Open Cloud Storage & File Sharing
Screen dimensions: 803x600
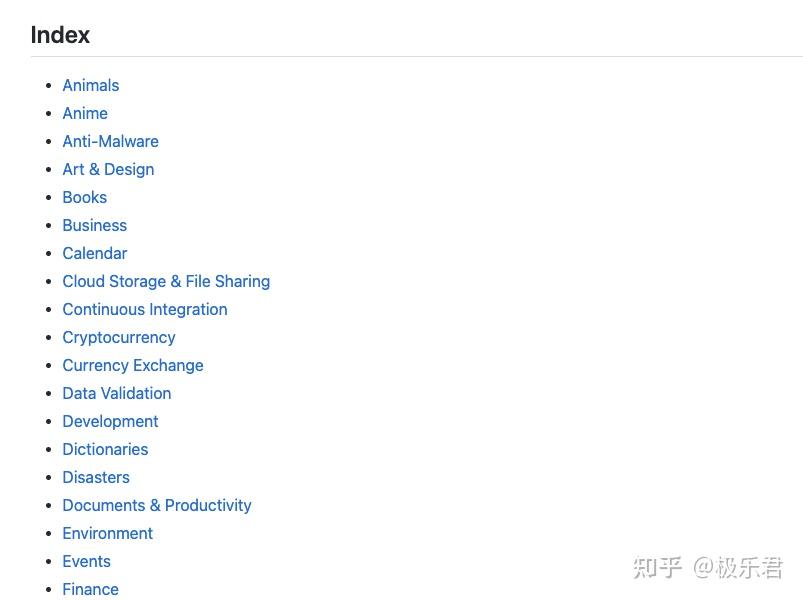point(166,281)
